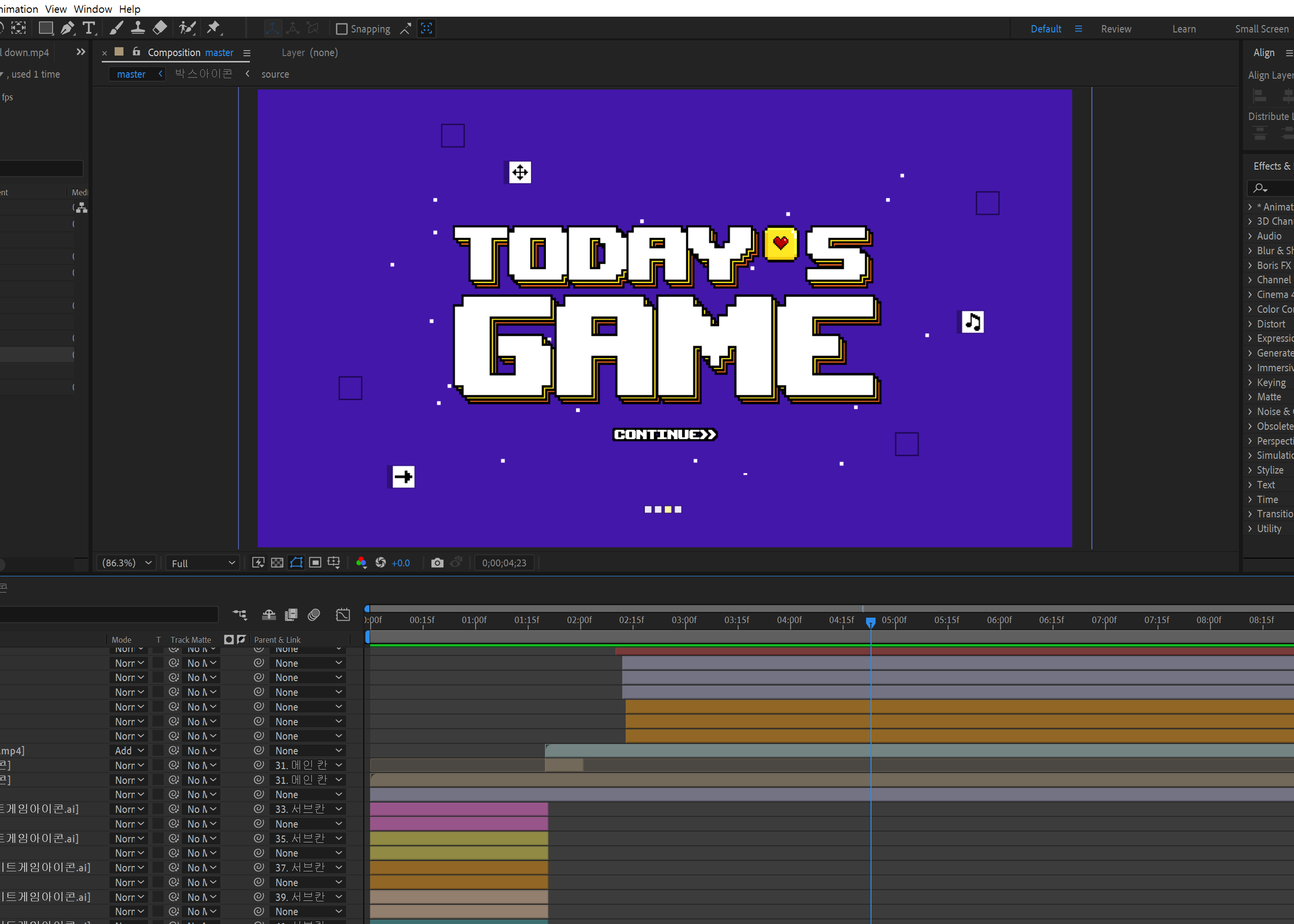
Task: Click the 03:00f mark on time ruler
Action: pos(684,620)
